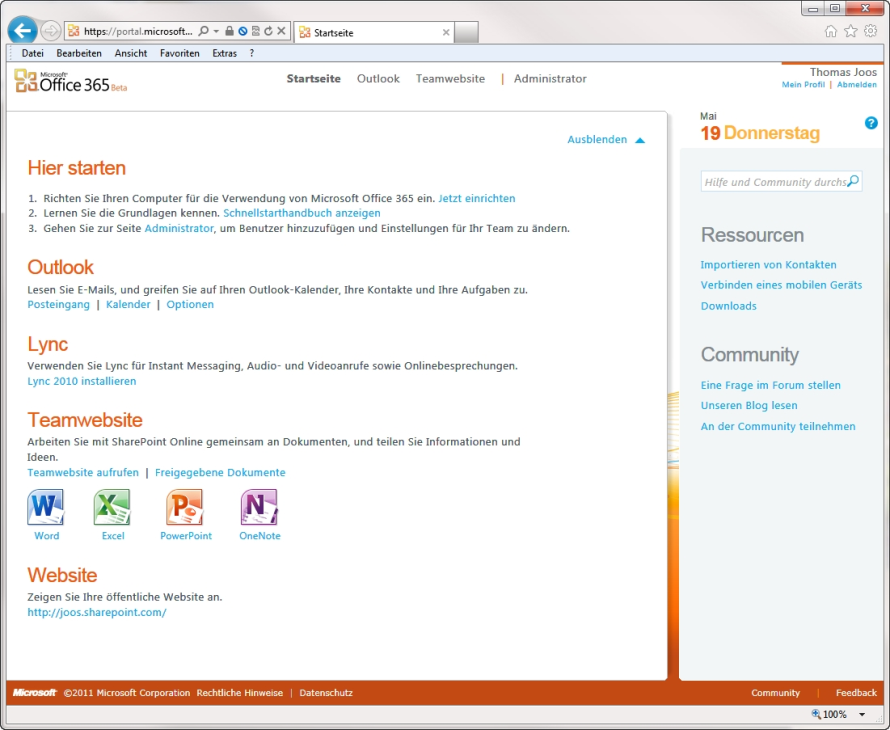
Task: Open the Downloads resource link
Action: [x=728, y=306]
